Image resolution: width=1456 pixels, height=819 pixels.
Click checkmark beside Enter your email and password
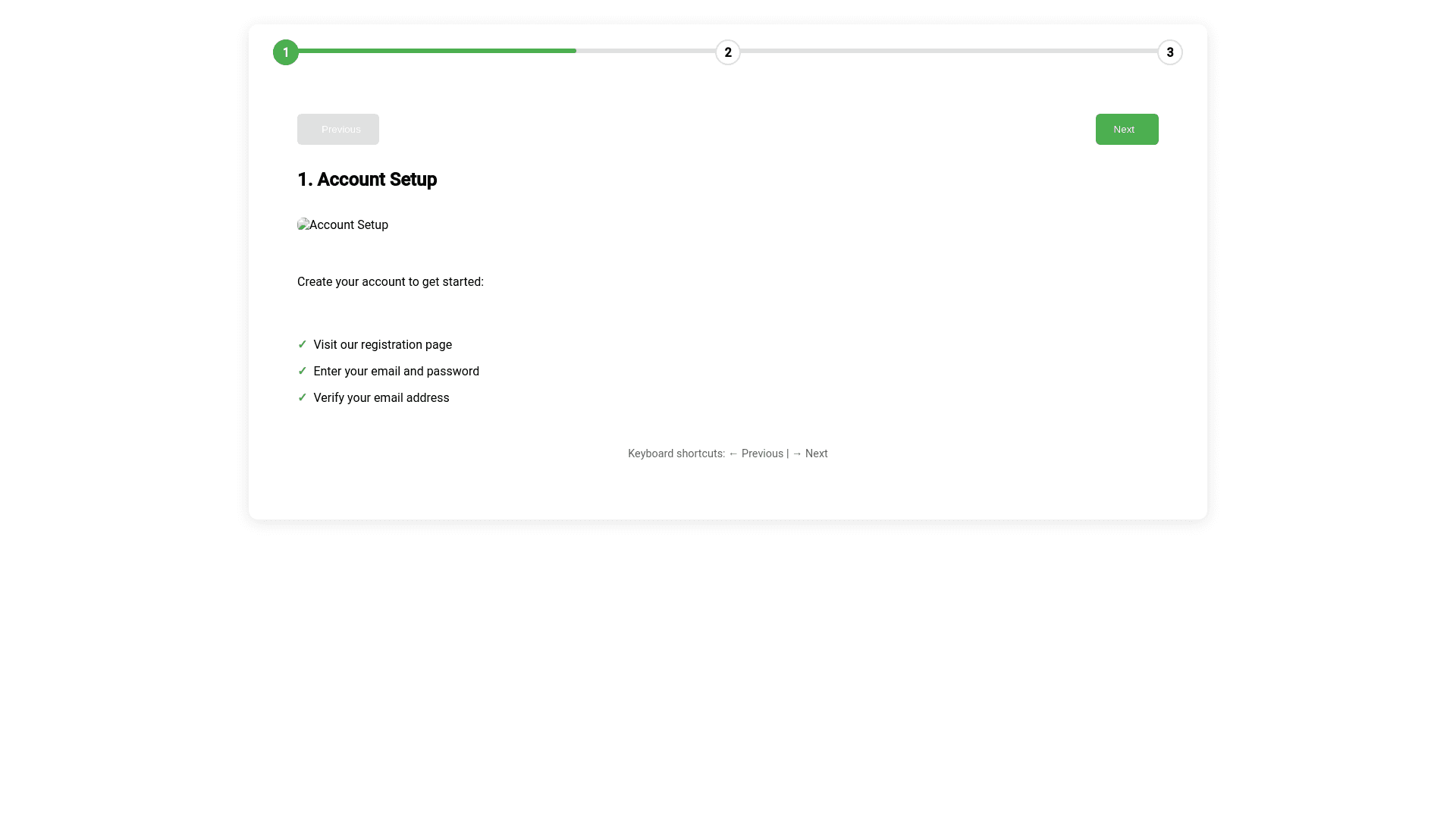[302, 371]
